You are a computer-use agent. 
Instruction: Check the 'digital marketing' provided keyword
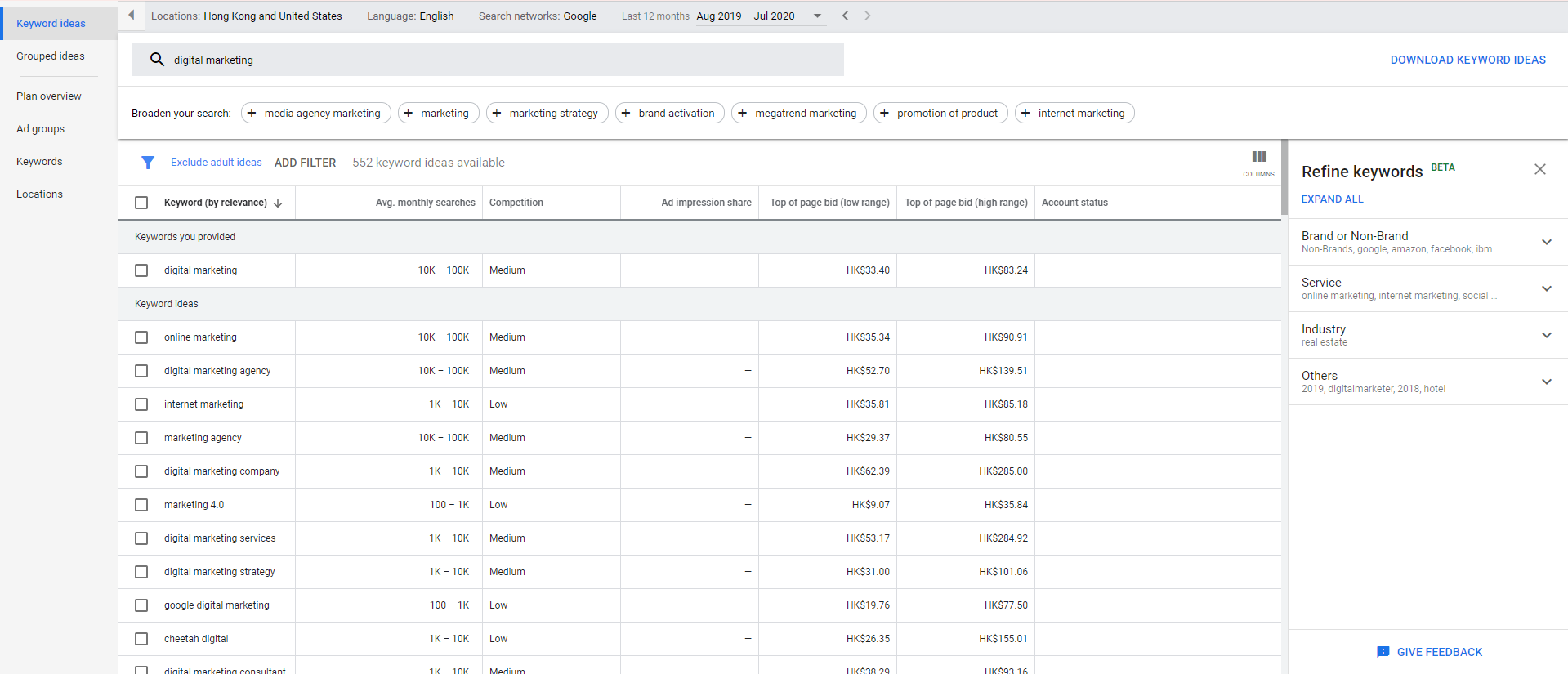point(141,270)
